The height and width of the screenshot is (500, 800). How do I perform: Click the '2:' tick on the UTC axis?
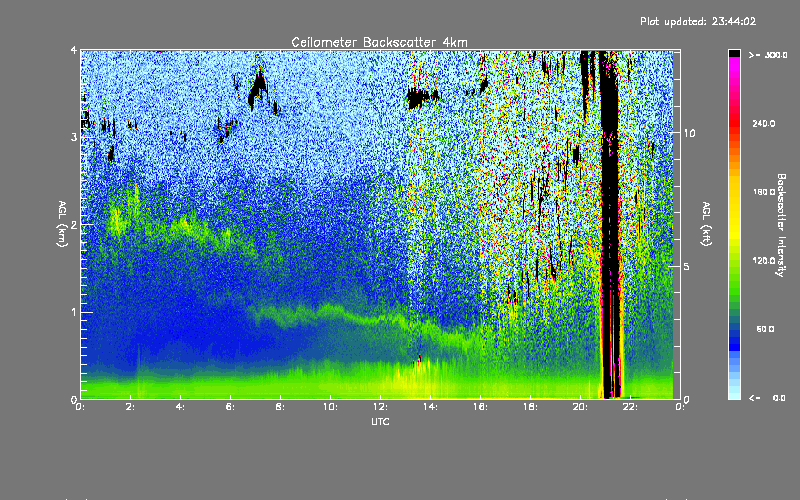click(x=130, y=407)
